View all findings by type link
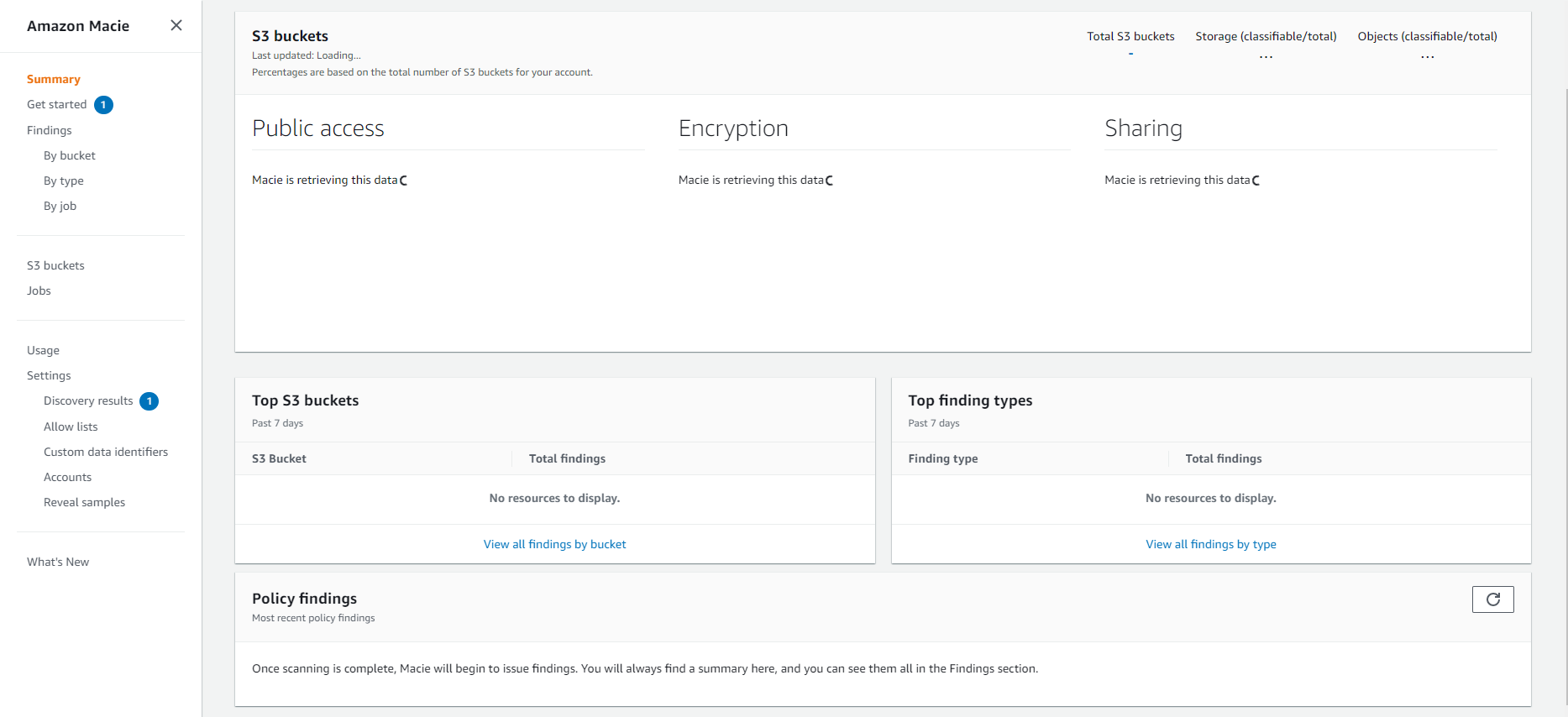Image resolution: width=1568 pixels, height=717 pixels. (1211, 544)
